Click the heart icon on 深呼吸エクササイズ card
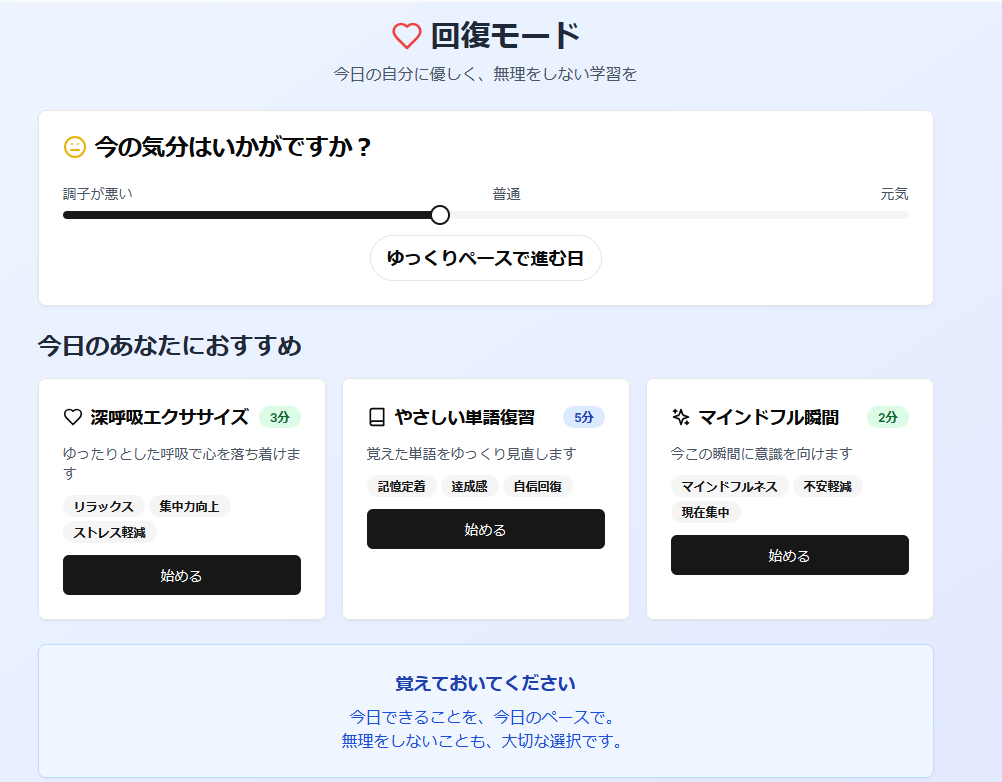 (72, 417)
